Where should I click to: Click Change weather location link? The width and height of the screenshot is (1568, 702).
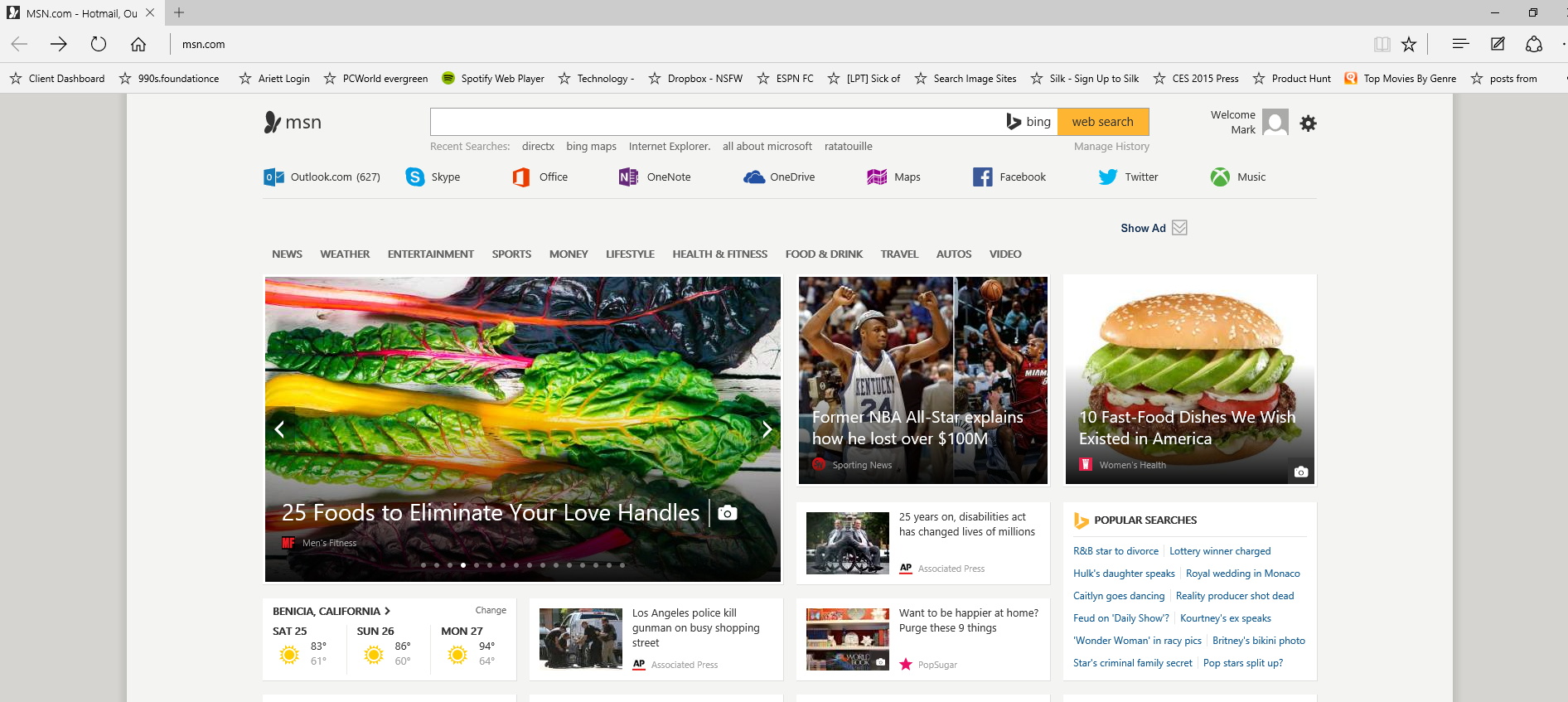491,611
